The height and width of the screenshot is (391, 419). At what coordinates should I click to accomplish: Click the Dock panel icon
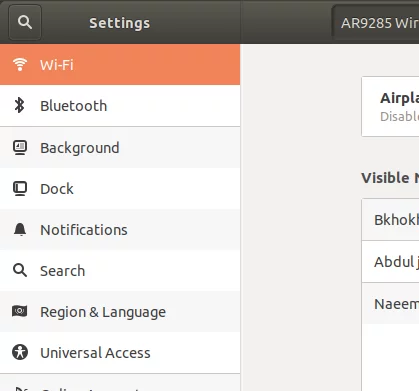pos(20,189)
